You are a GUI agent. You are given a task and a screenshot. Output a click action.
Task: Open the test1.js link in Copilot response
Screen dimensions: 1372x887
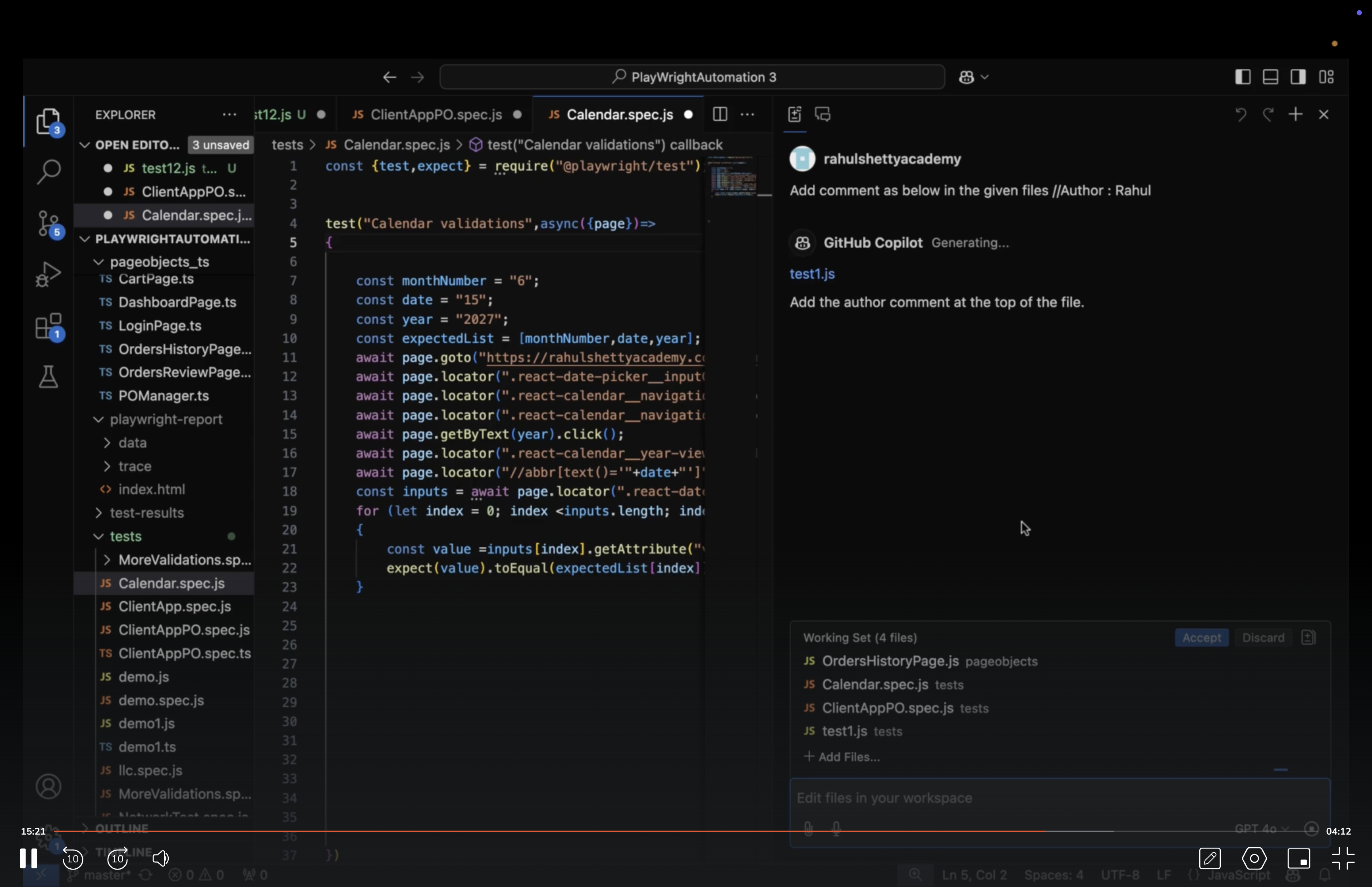click(x=812, y=274)
